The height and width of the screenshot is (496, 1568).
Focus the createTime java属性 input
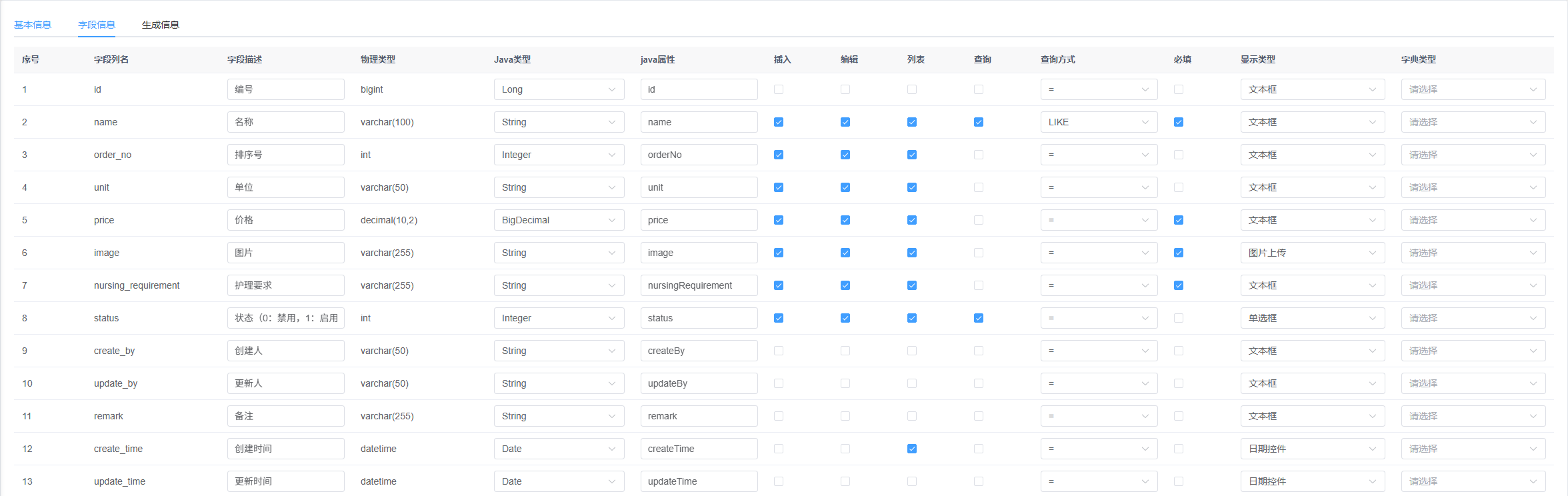[699, 449]
